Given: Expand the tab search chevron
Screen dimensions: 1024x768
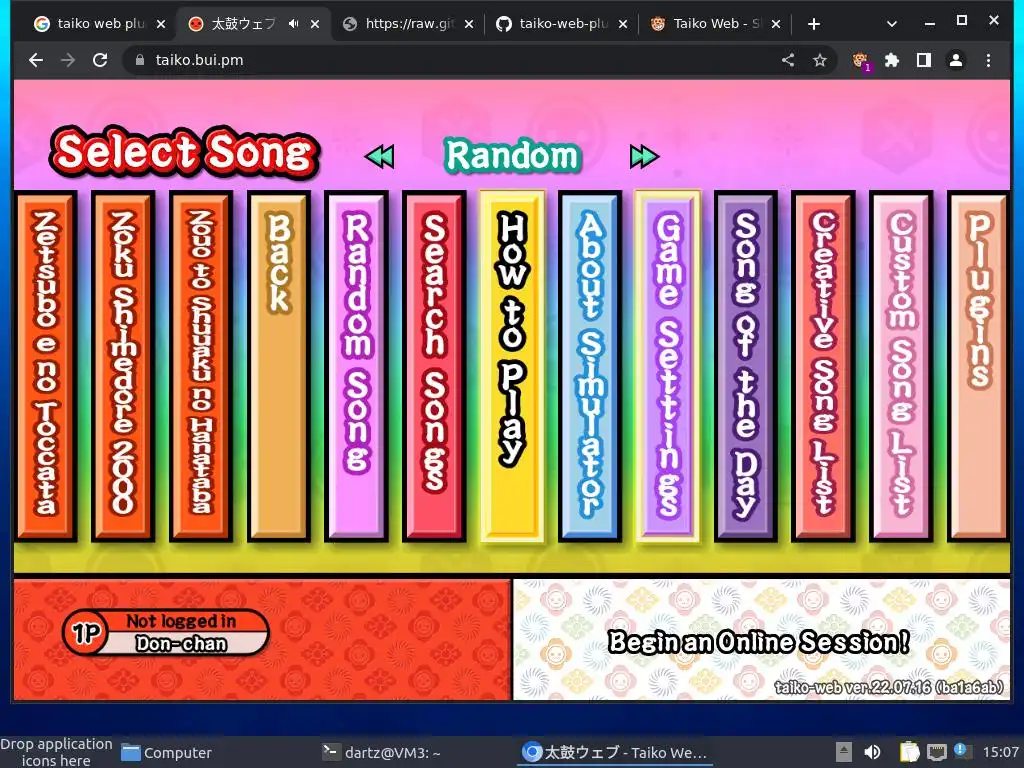Looking at the screenshot, I should pos(891,24).
